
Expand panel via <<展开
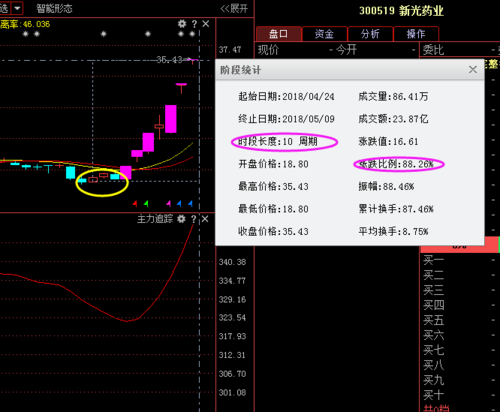[234, 9]
